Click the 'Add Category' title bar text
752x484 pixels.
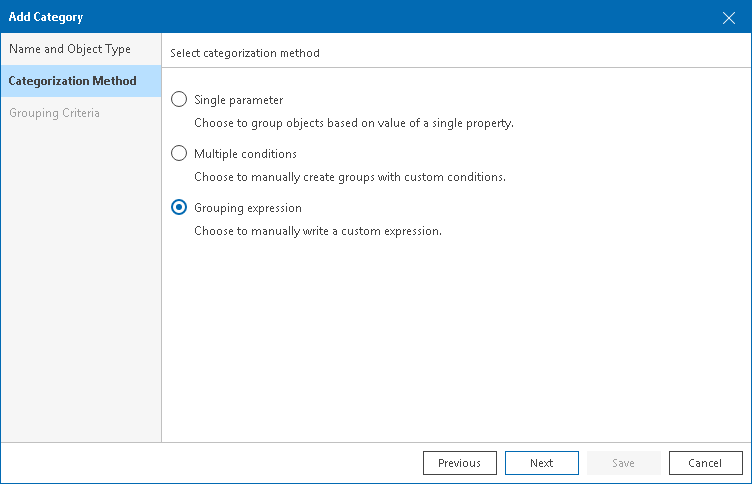(46, 17)
